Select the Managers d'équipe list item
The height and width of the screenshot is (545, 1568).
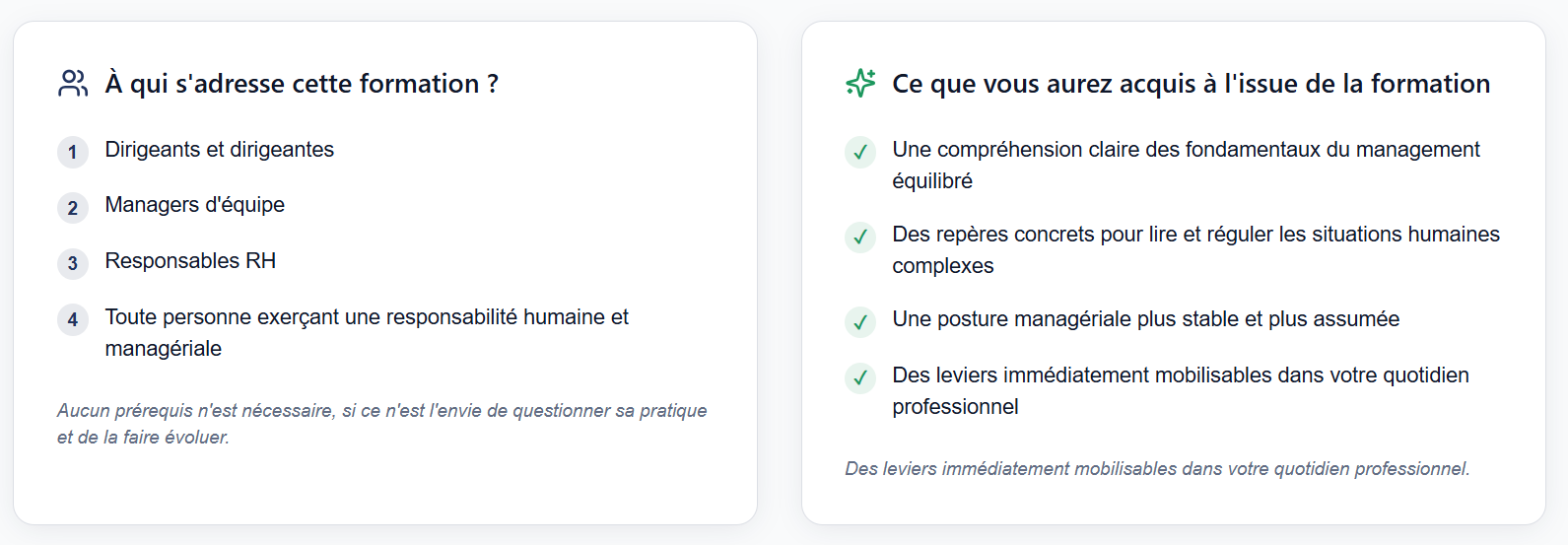click(195, 205)
